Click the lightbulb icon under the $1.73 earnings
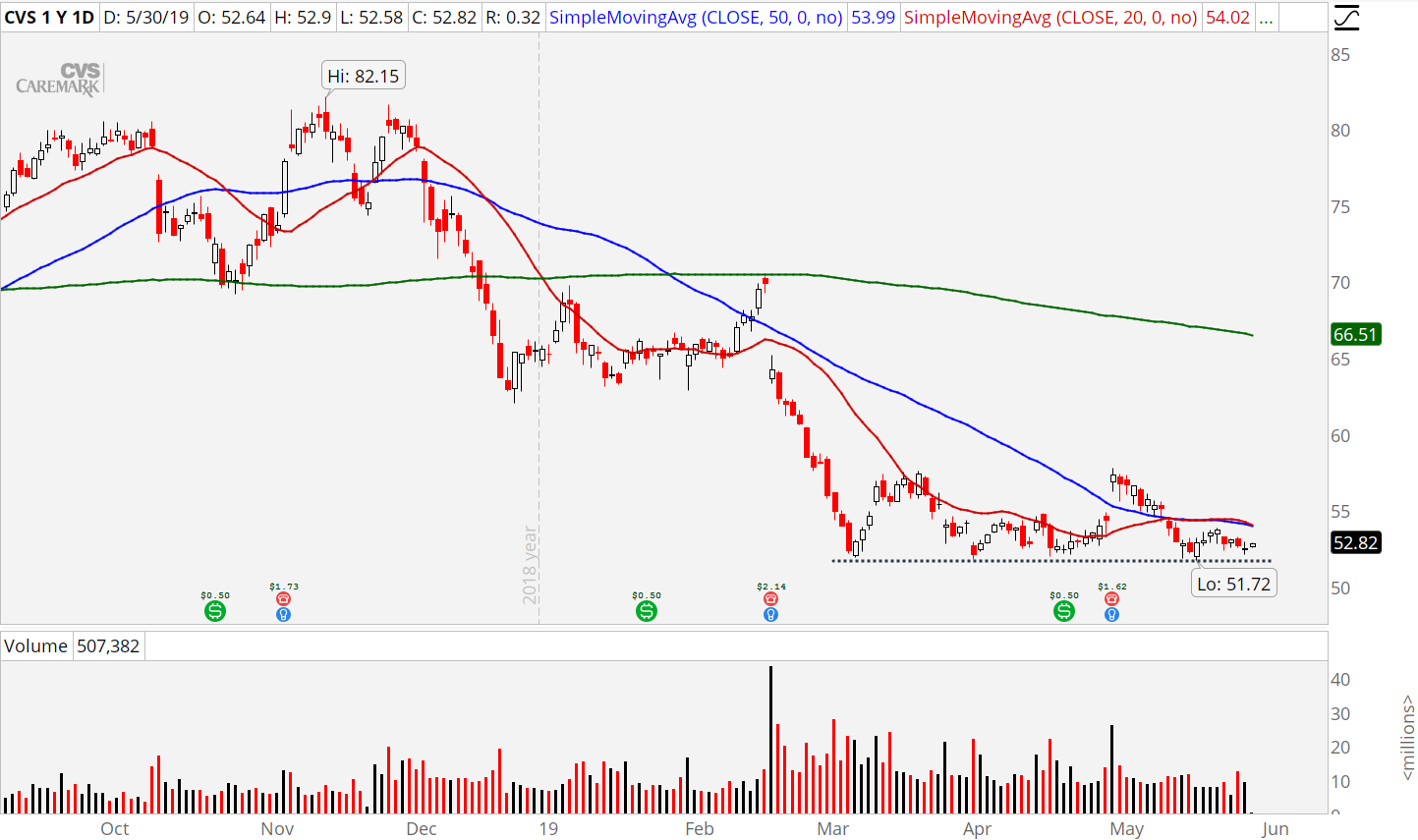The height and width of the screenshot is (840, 1418). coord(283,615)
